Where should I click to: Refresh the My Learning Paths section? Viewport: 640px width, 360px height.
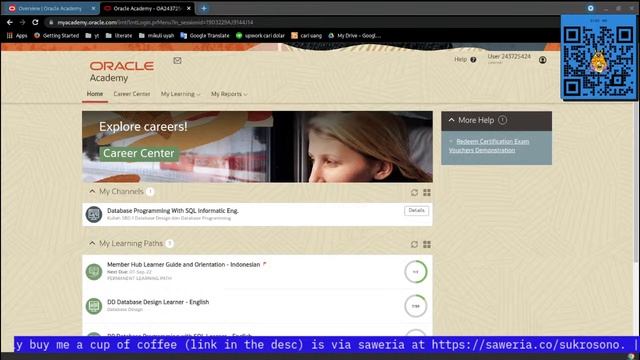point(414,244)
